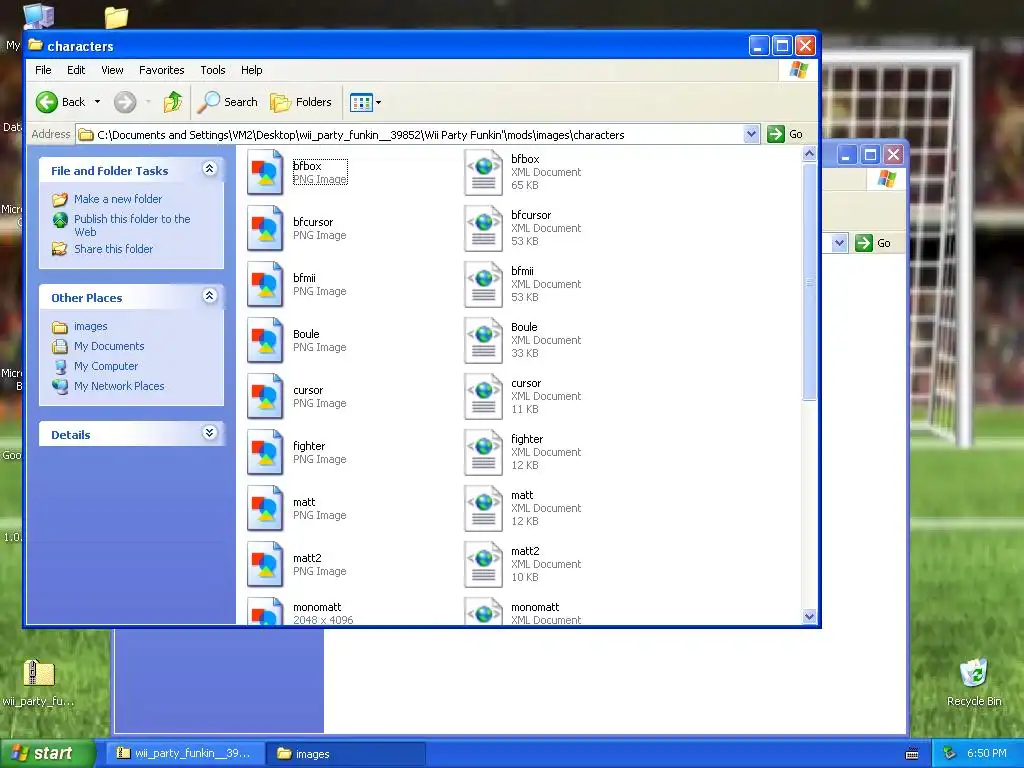Open My Computer from Other Places
The image size is (1024, 768).
point(106,366)
